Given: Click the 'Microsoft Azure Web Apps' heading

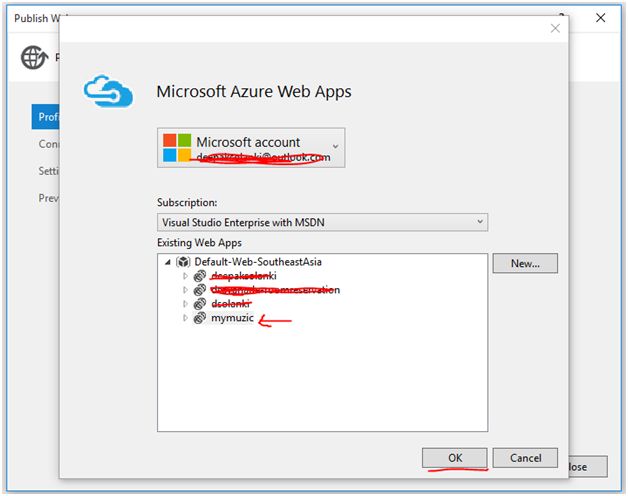Looking at the screenshot, I should [x=254, y=92].
